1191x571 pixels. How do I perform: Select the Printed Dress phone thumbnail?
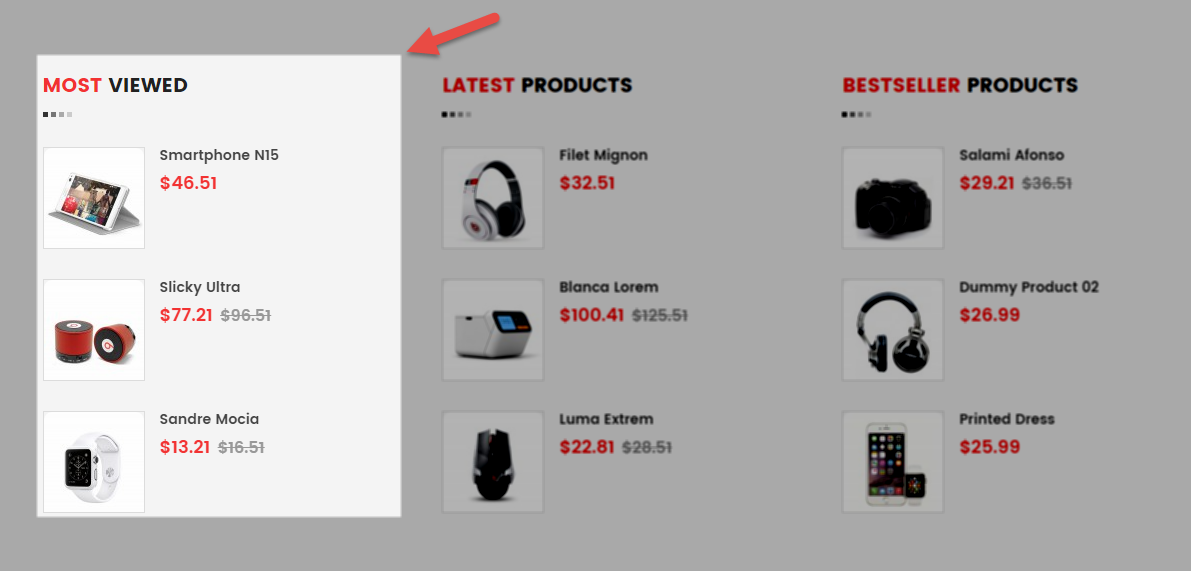point(892,462)
